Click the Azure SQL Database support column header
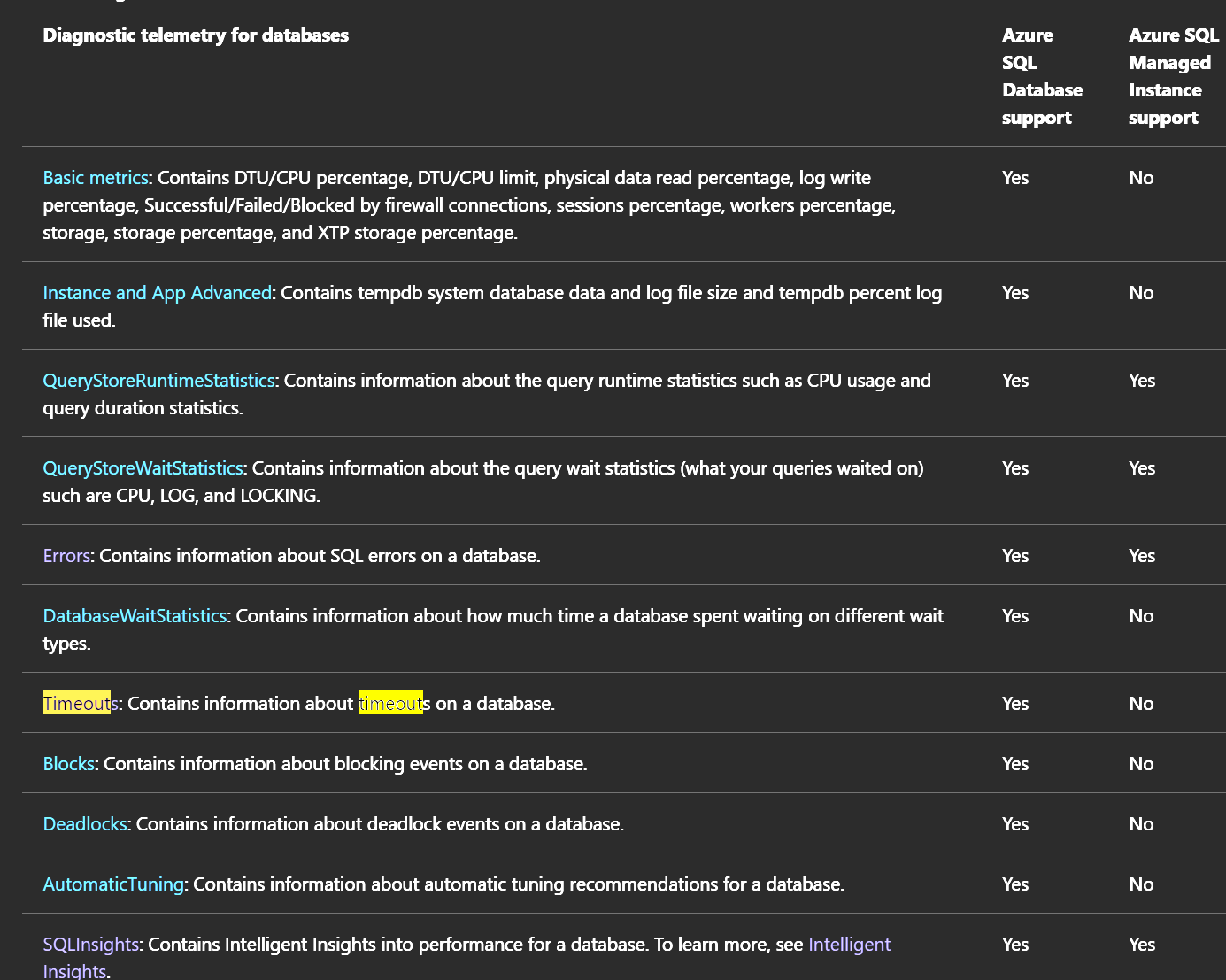The width and height of the screenshot is (1226, 980). coord(1042,76)
